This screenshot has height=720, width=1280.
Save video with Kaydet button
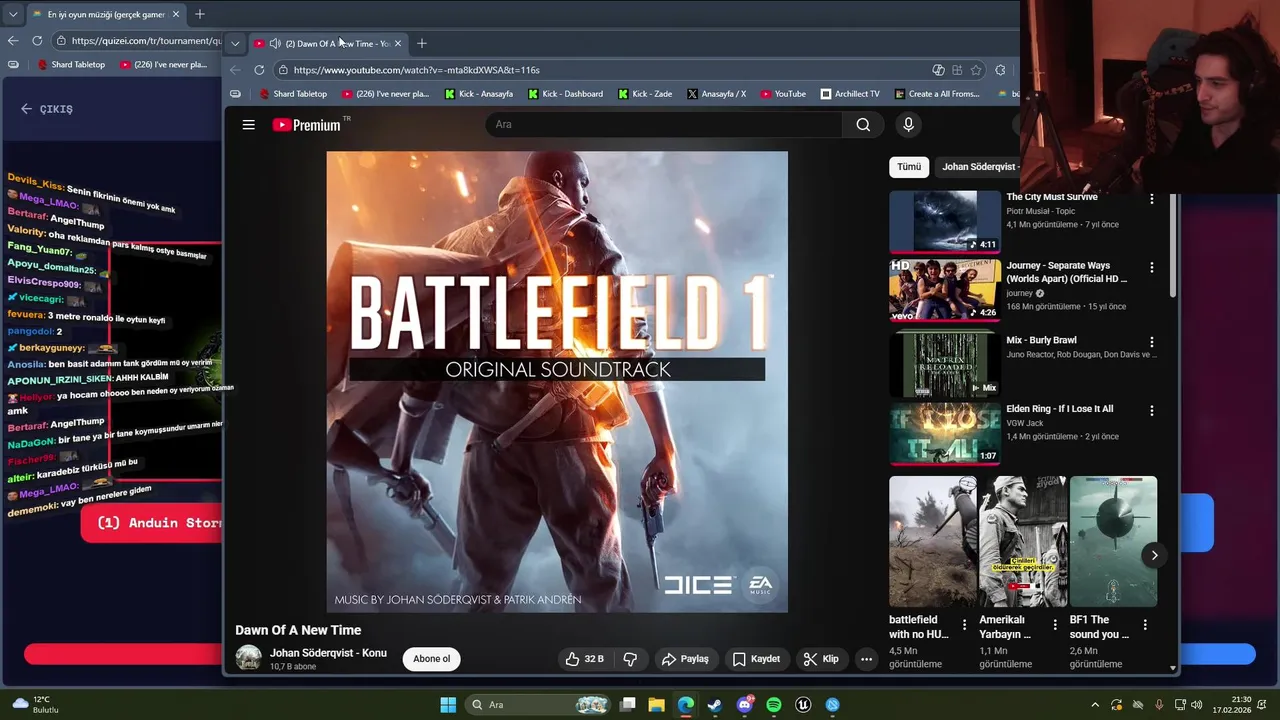click(756, 659)
